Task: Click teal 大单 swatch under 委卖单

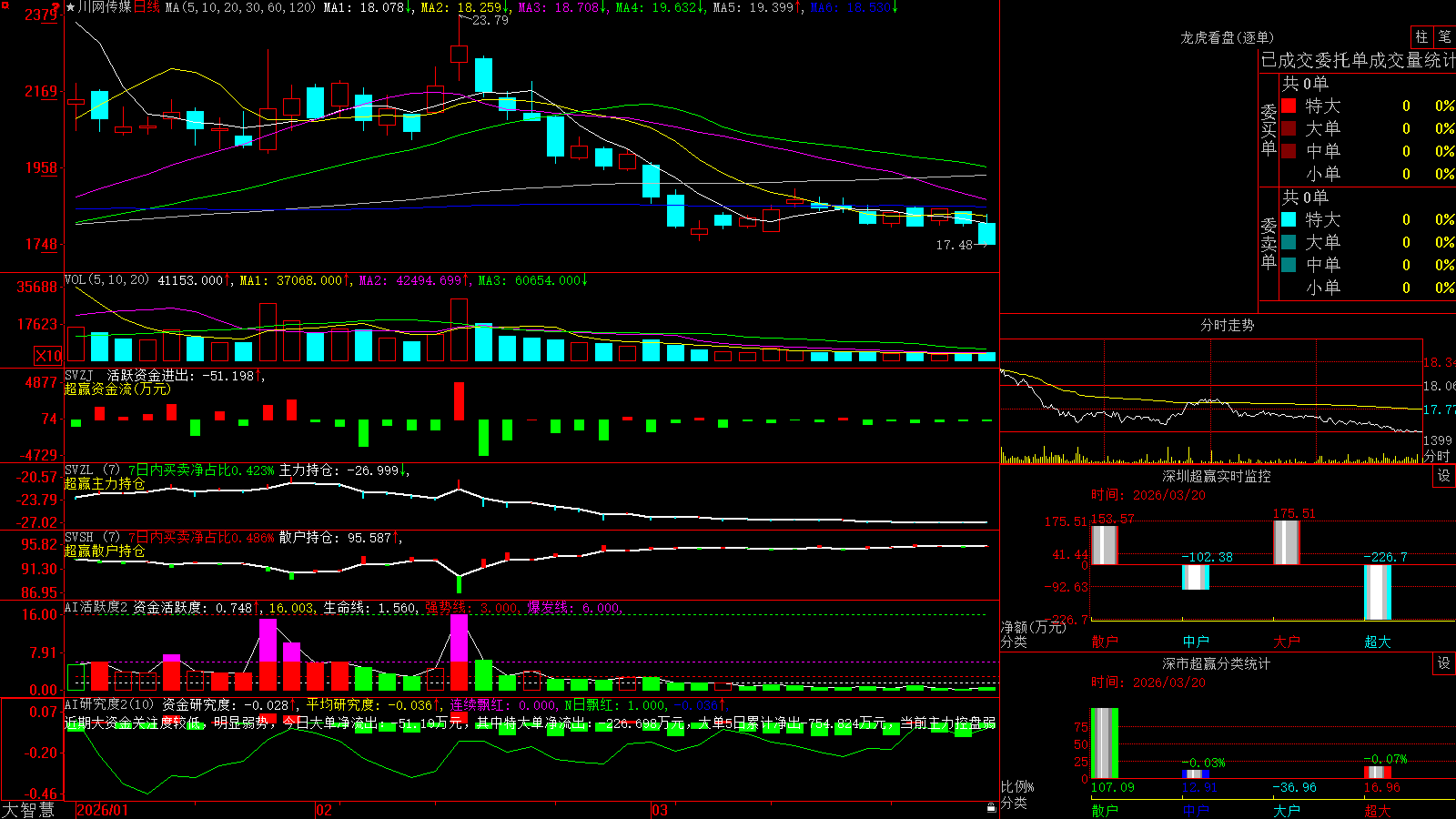Action: click(x=1289, y=242)
